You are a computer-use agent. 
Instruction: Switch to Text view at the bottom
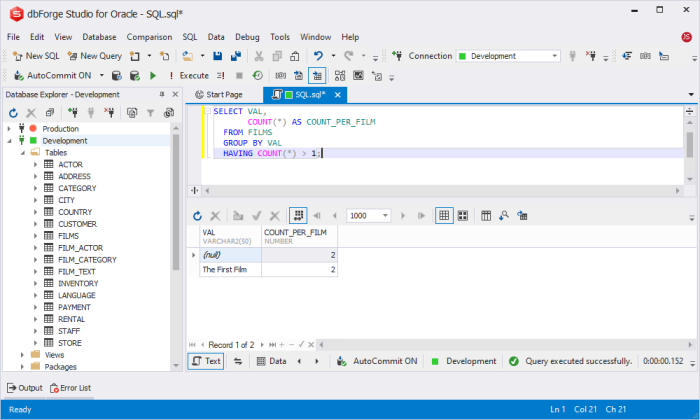207,361
